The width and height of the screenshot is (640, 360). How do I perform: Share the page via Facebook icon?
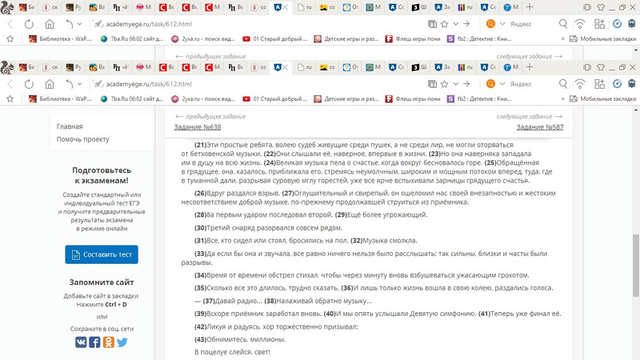pyautogui.click(x=95, y=342)
